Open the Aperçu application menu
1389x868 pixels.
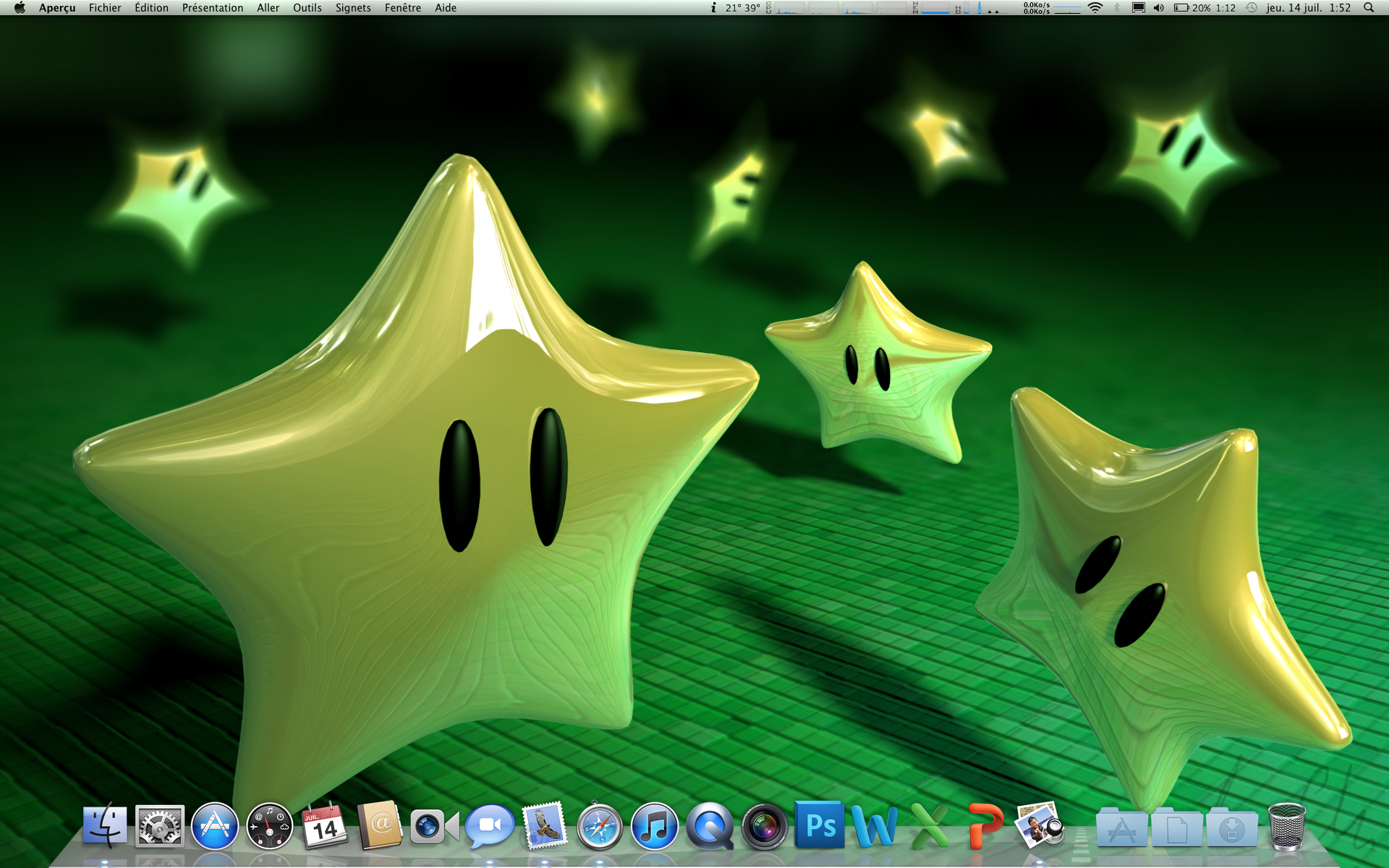57,8
